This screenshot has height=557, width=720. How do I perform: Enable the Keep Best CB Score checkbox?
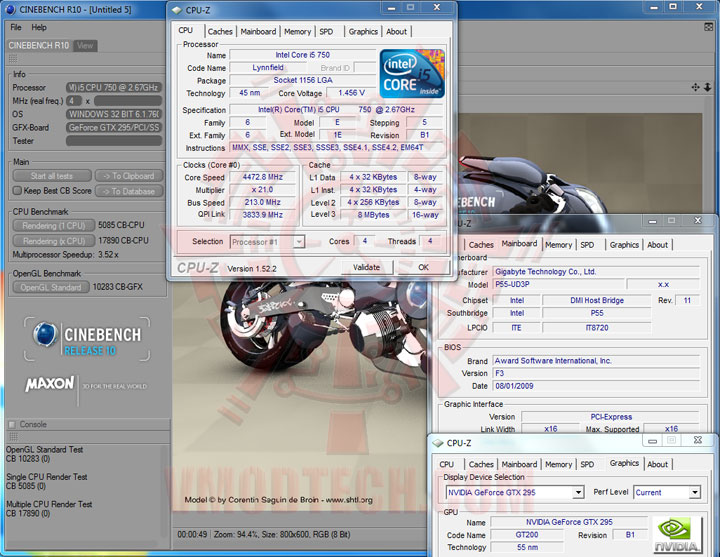(x=16, y=191)
